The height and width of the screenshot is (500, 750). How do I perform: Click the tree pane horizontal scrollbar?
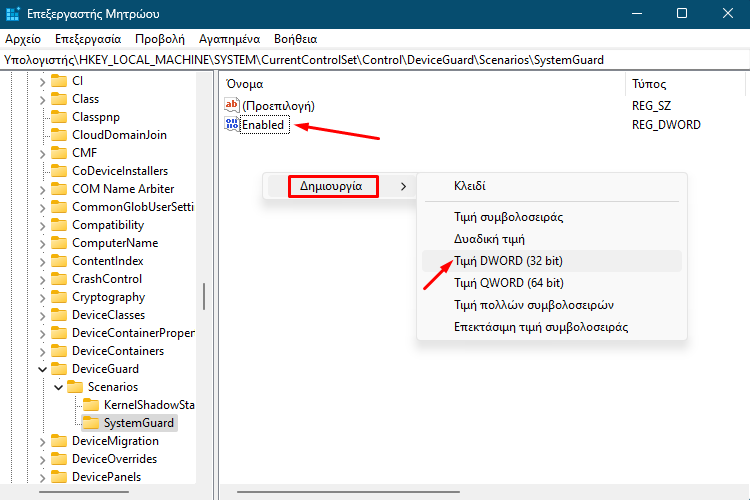point(84,492)
